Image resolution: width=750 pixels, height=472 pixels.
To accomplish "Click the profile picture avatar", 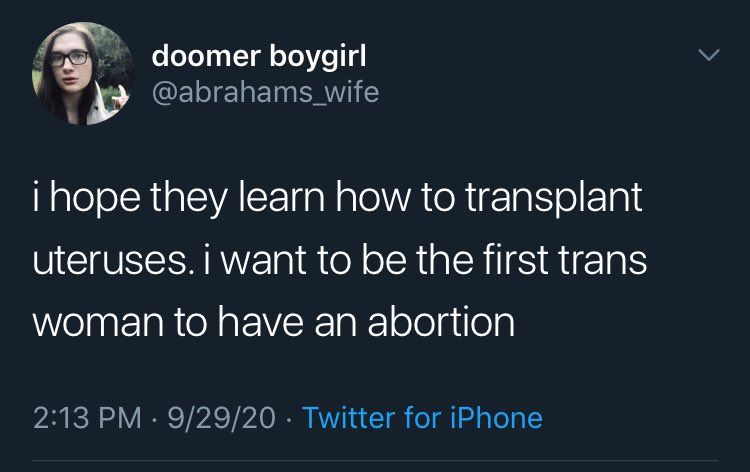I will click(84, 74).
